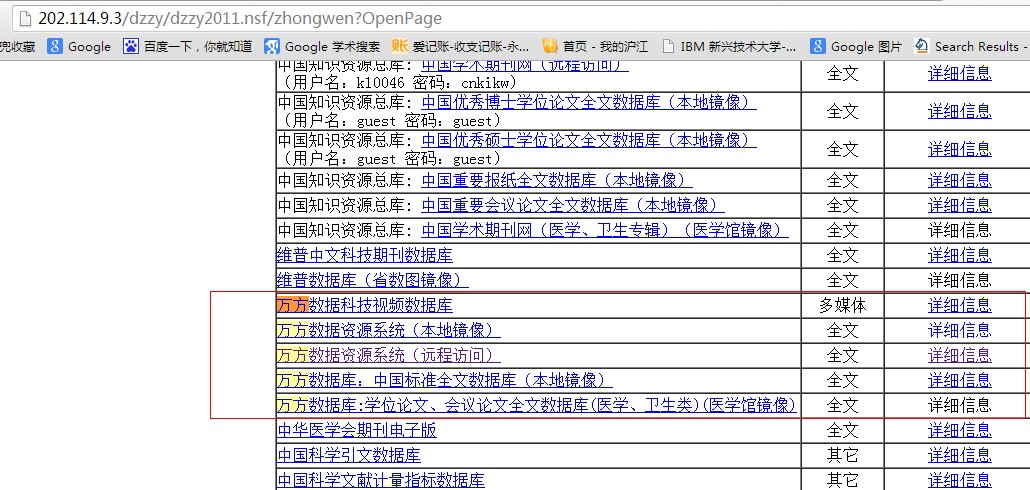Click 其它 cell in 中国科学文献计量指标数据库 row
1030x490 pixels.
[842, 481]
